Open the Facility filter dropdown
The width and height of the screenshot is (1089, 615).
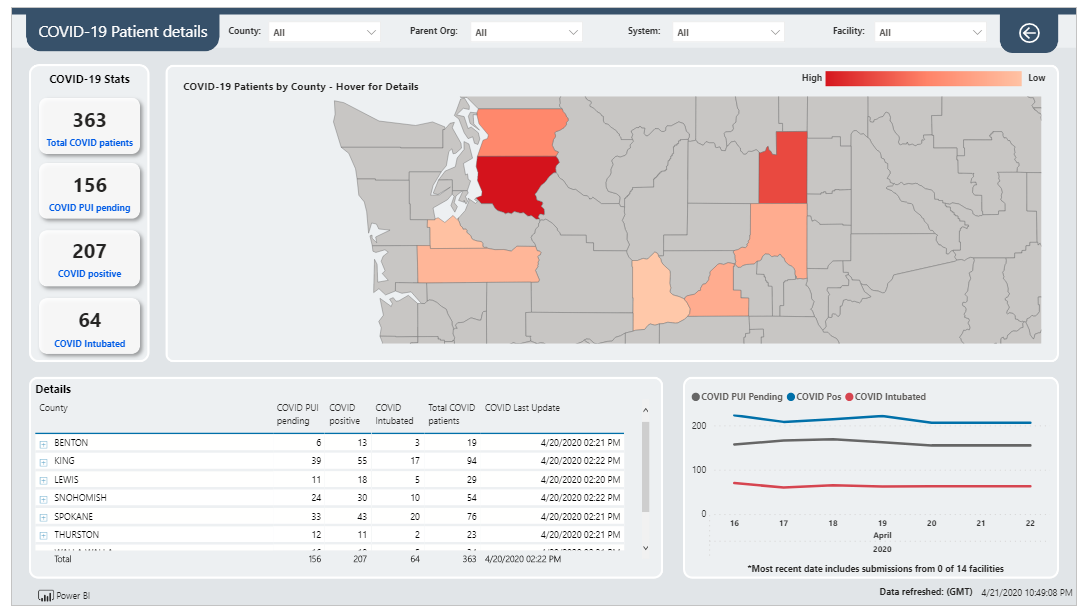[x=930, y=32]
